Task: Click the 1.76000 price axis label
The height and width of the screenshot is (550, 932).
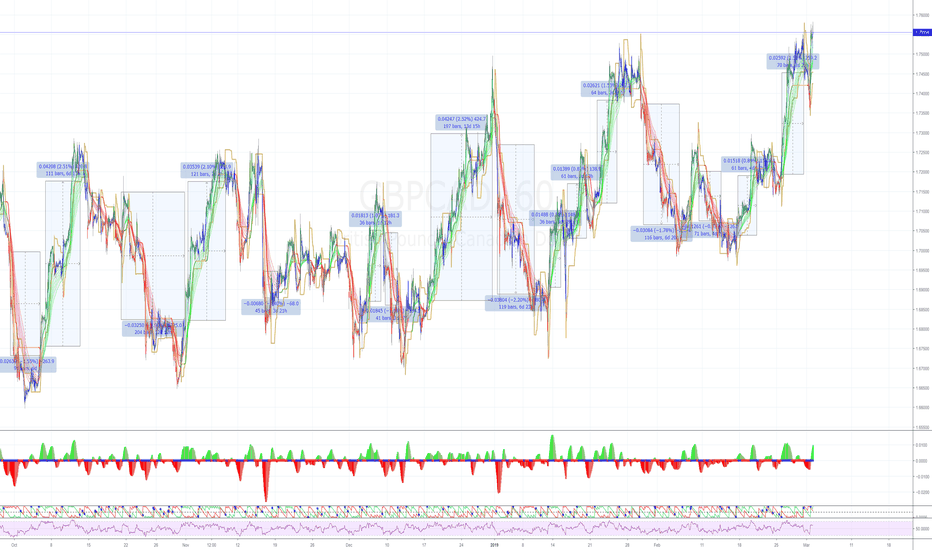Action: coord(922,15)
